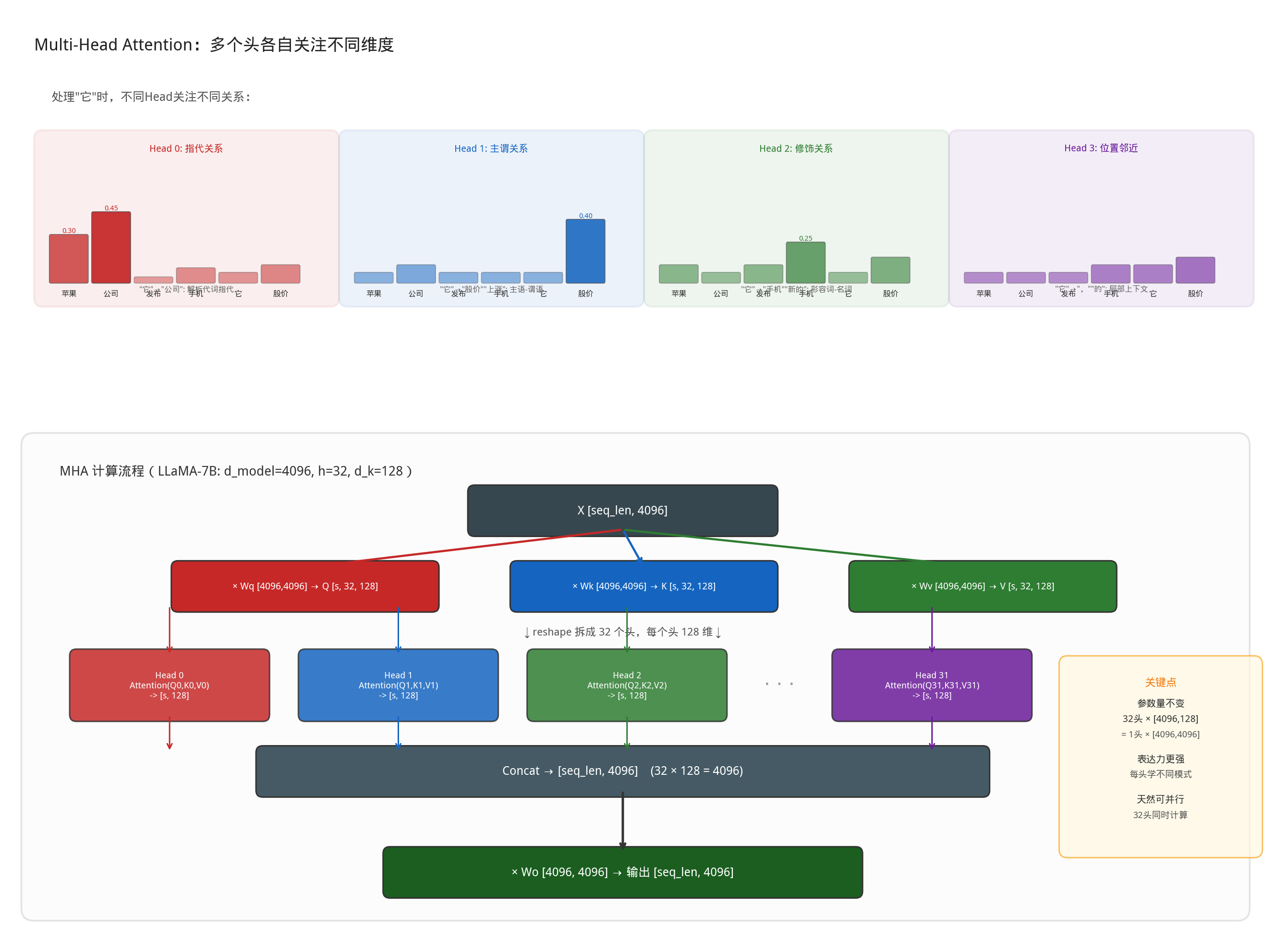The height and width of the screenshot is (942, 1288).
Task: Click the 0.30 bar in Head 0 chart
Action: pos(69,259)
